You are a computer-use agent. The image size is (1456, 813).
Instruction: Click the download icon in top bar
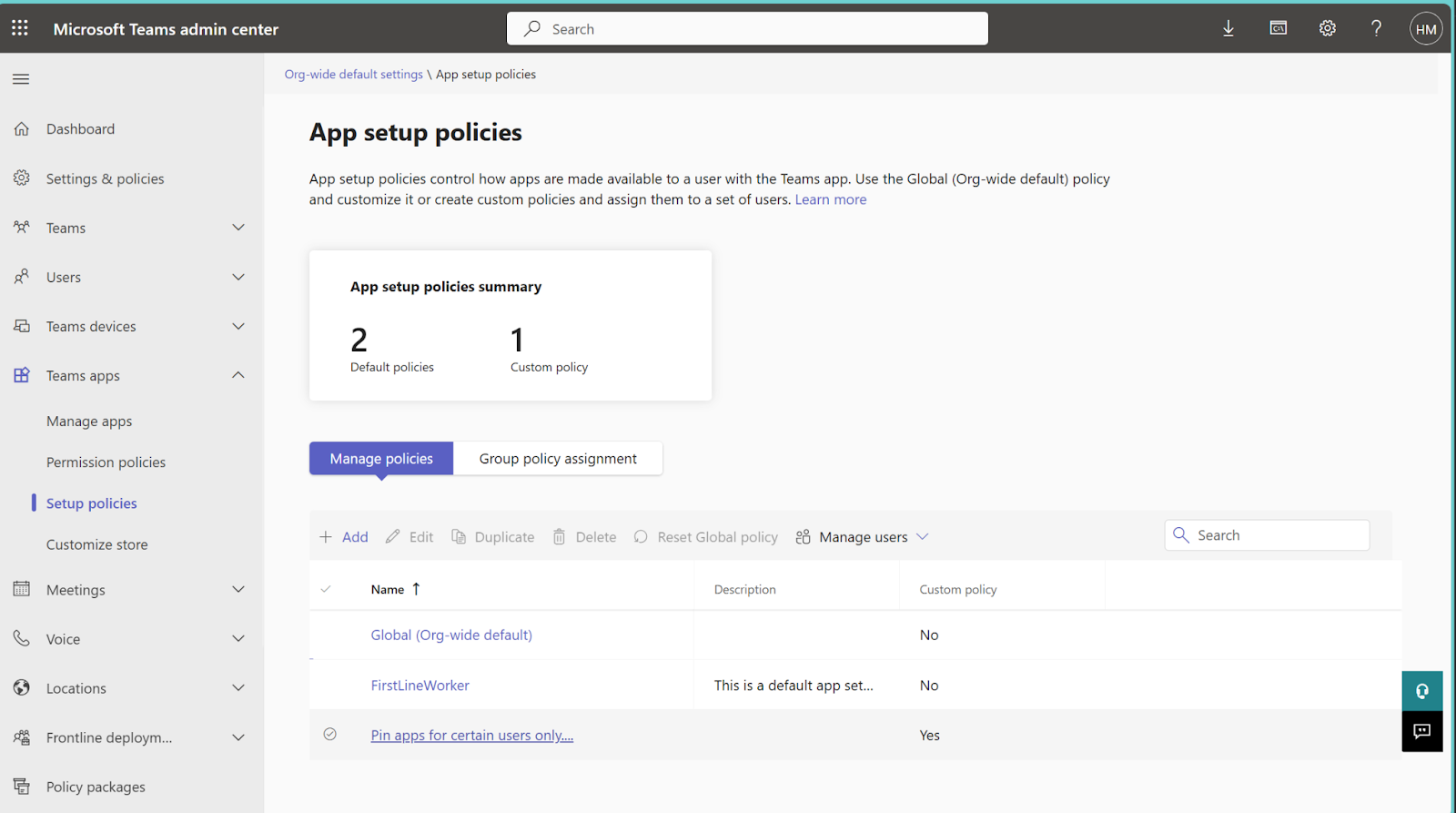point(1228,28)
